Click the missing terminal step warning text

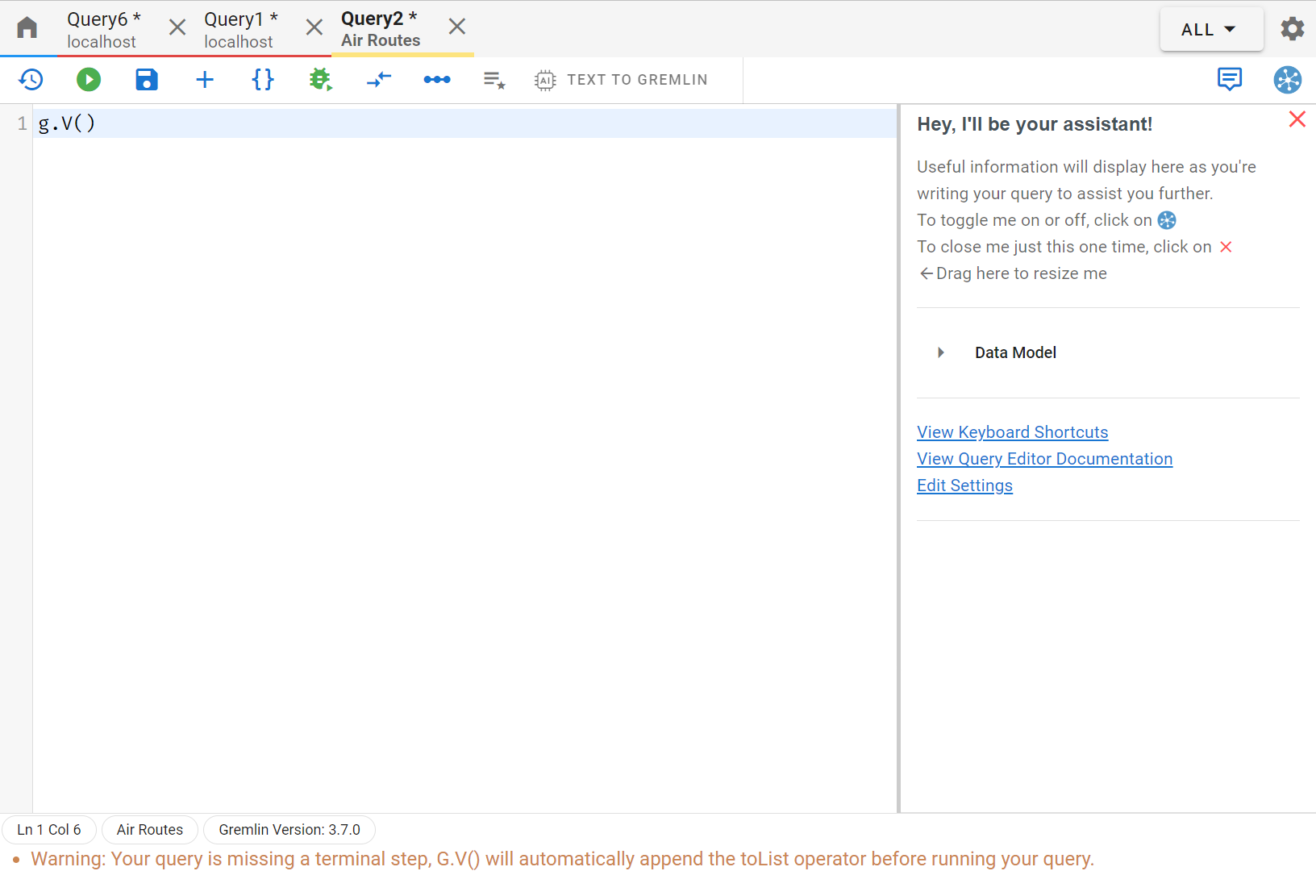(x=562, y=859)
